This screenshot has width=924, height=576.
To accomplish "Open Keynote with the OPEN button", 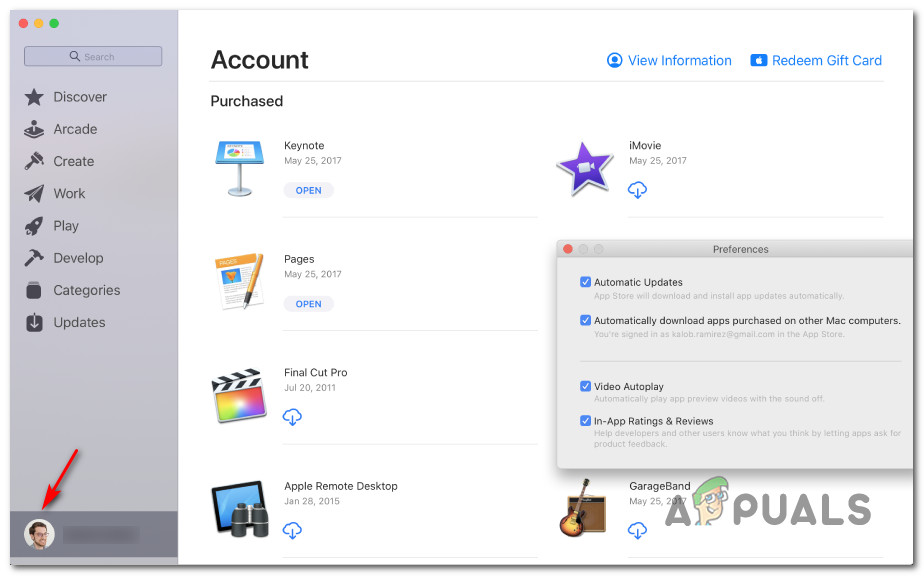I will (309, 190).
